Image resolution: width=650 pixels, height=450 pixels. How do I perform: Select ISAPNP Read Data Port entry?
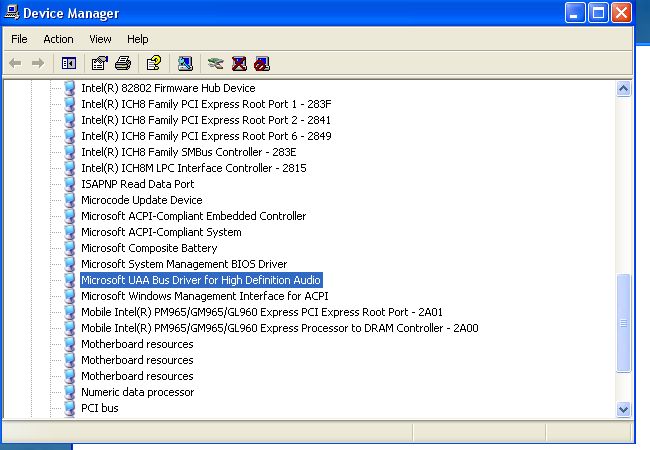[x=137, y=184]
